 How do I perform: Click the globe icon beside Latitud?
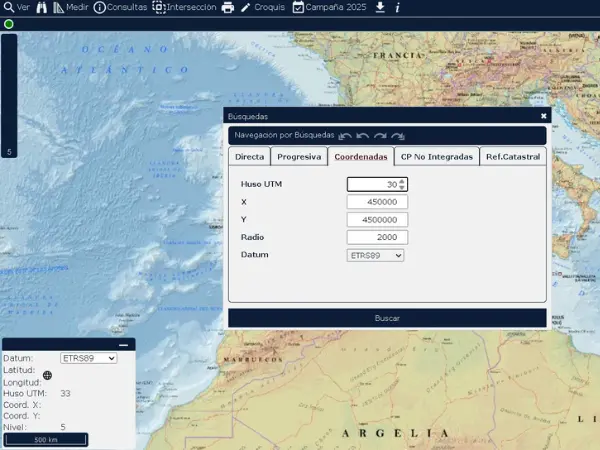tap(48, 375)
